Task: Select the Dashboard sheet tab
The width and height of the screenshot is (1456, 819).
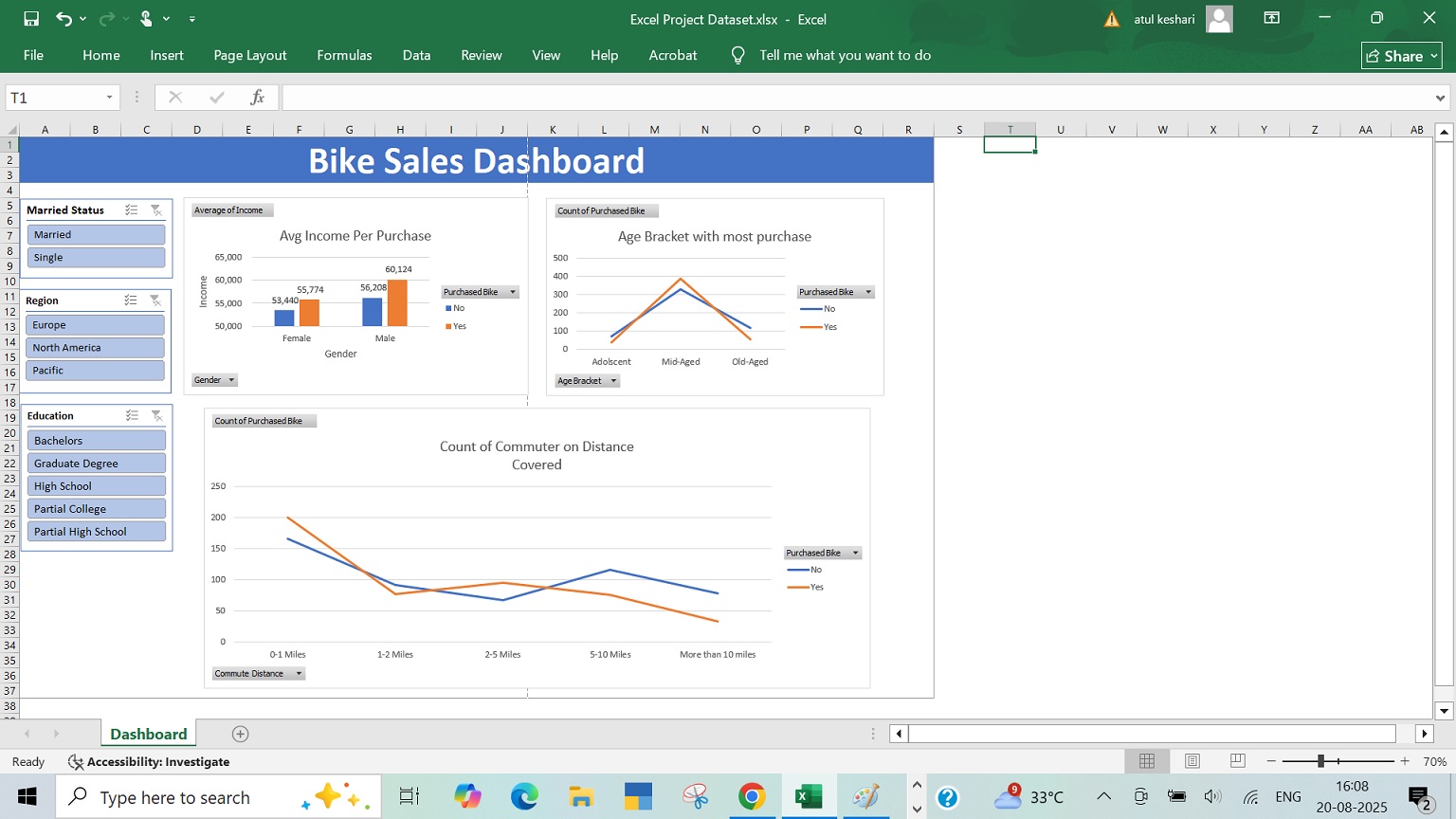Action: 149,734
